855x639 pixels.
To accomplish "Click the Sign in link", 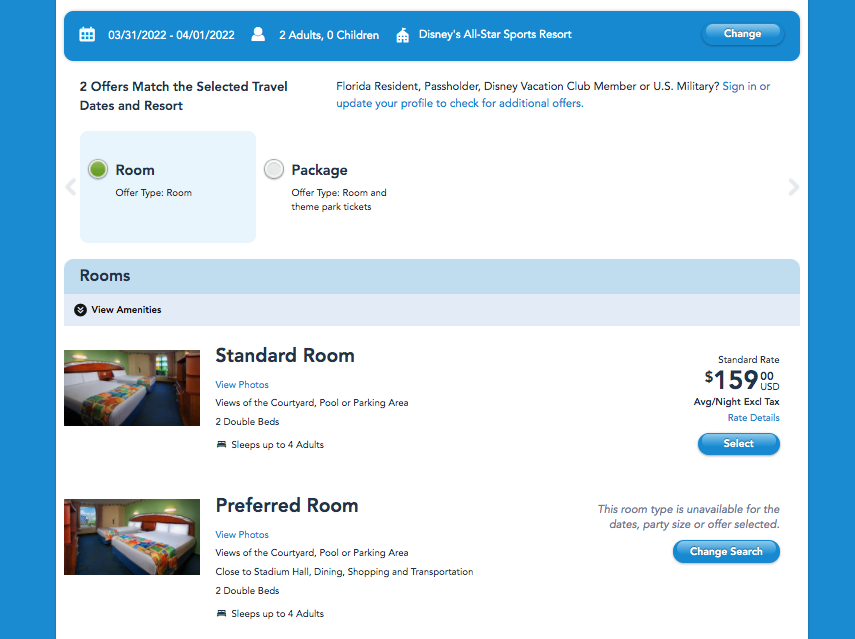I will point(739,87).
